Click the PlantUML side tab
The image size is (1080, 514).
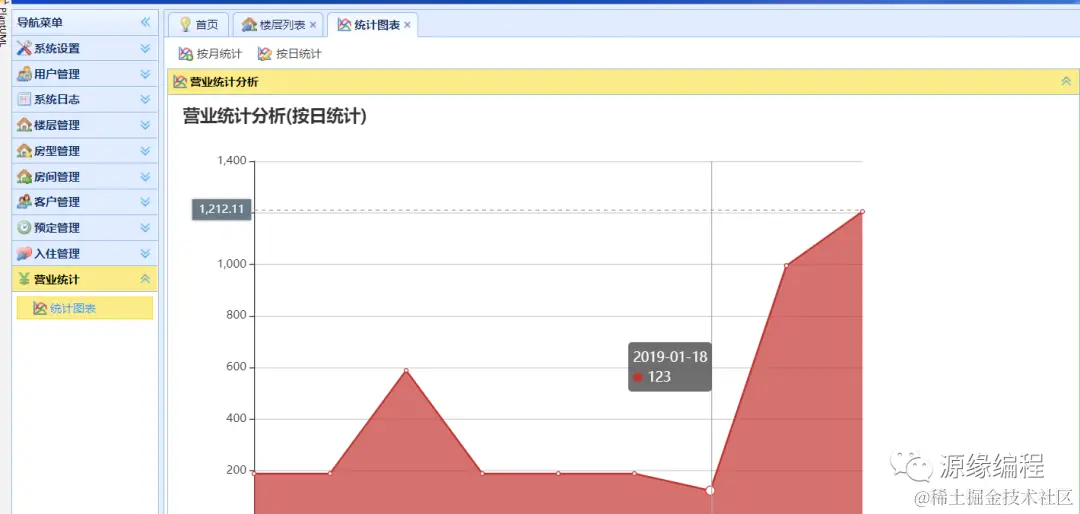pyautogui.click(x=3, y=26)
